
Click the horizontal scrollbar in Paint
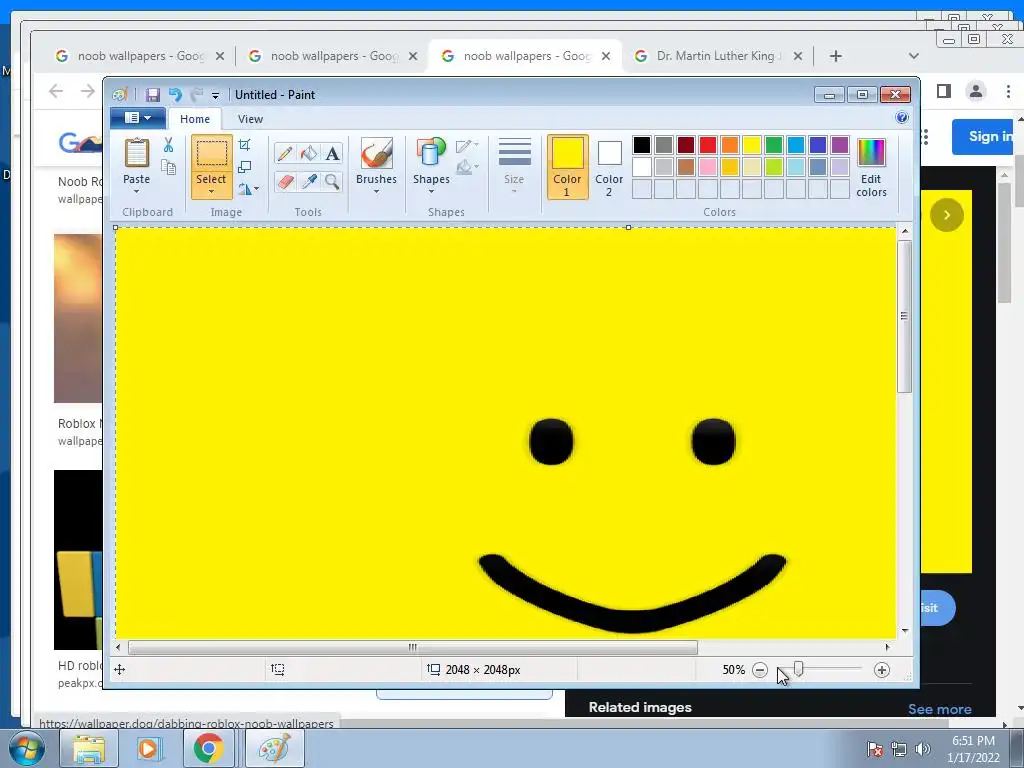coord(413,647)
